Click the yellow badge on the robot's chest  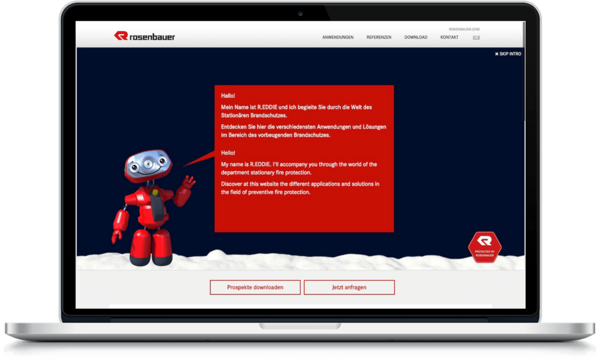pos(155,192)
